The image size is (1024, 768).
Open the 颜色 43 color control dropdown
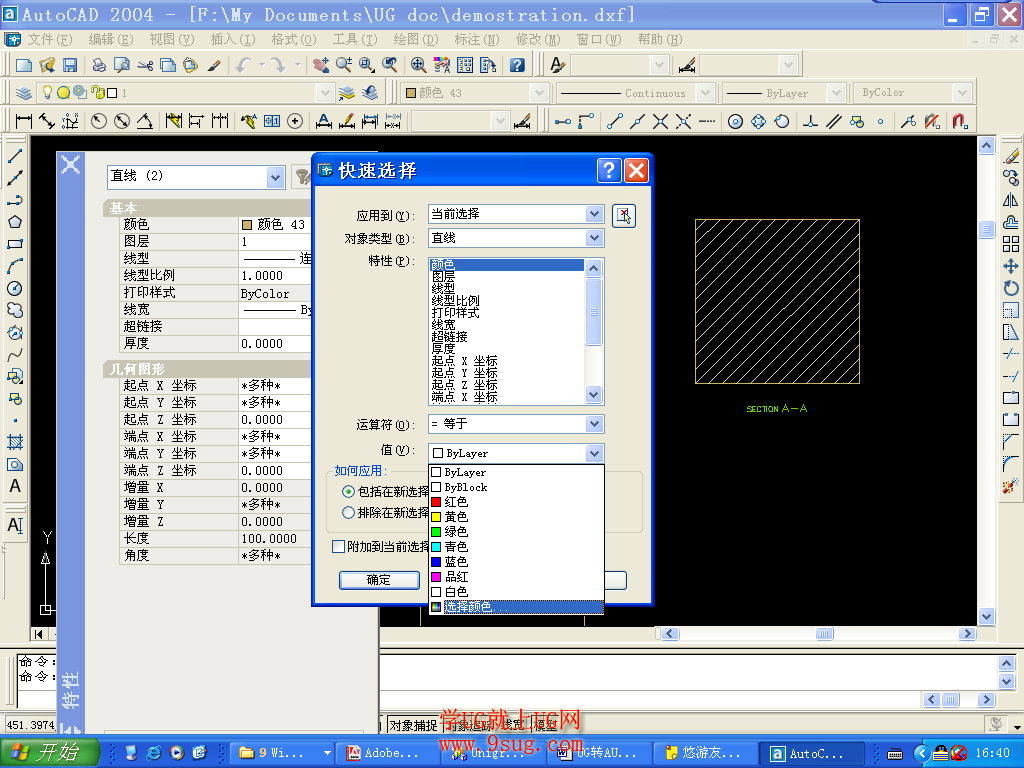pos(539,93)
